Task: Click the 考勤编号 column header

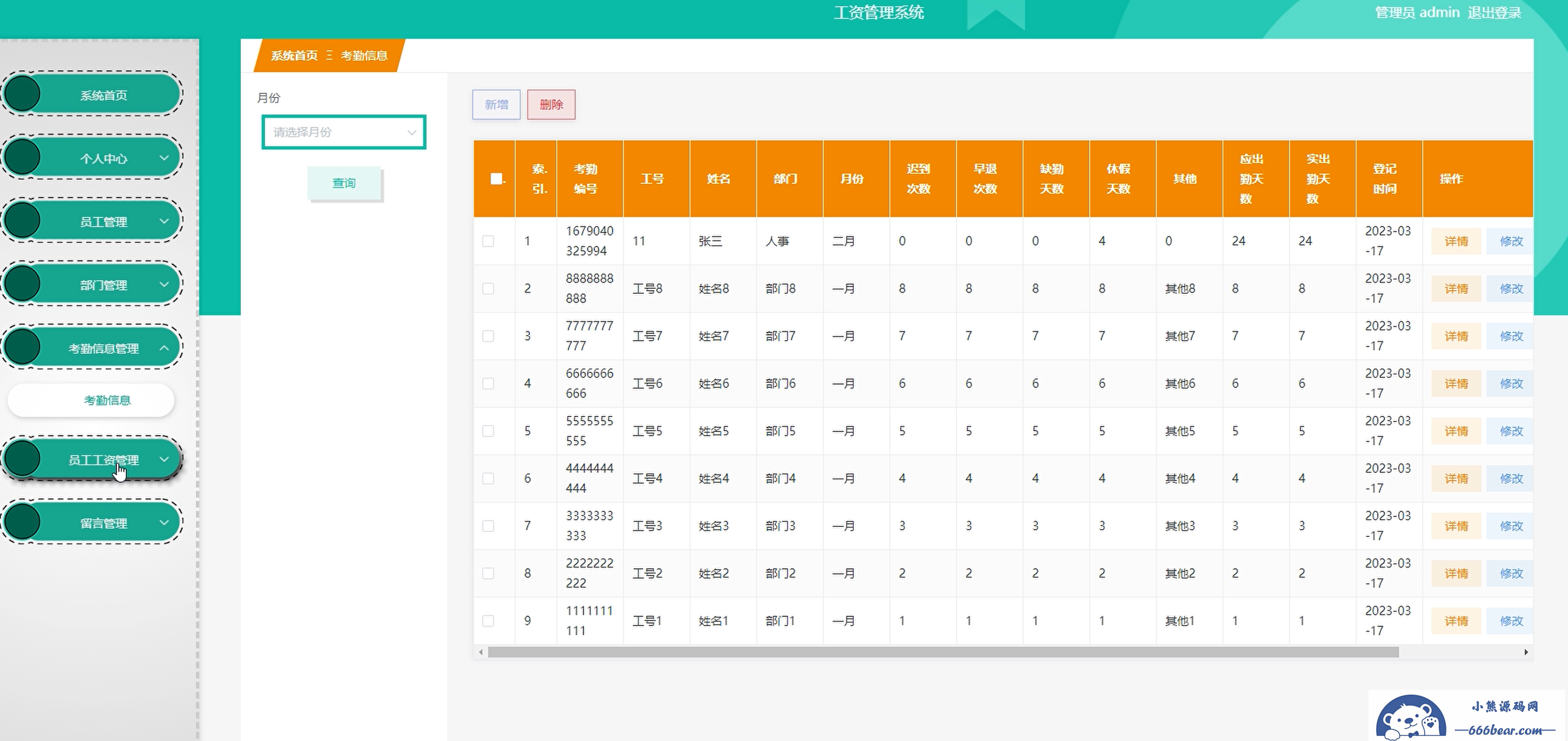Action: click(590, 178)
